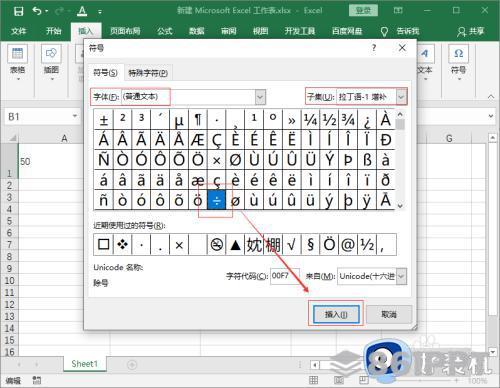
Task: Switch to Special Characters (特殊字符) tab
Action: pos(148,73)
